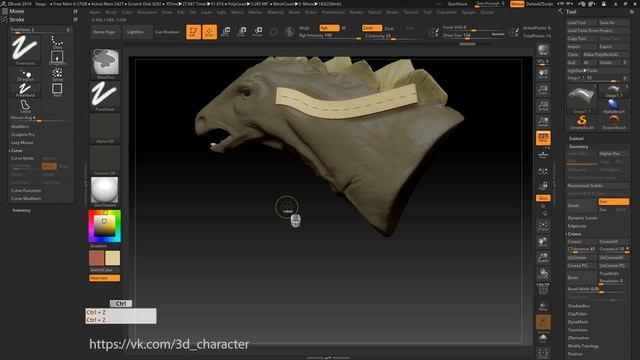
Task: Select the large Stego tool thumbnail
Action: (x=582, y=98)
